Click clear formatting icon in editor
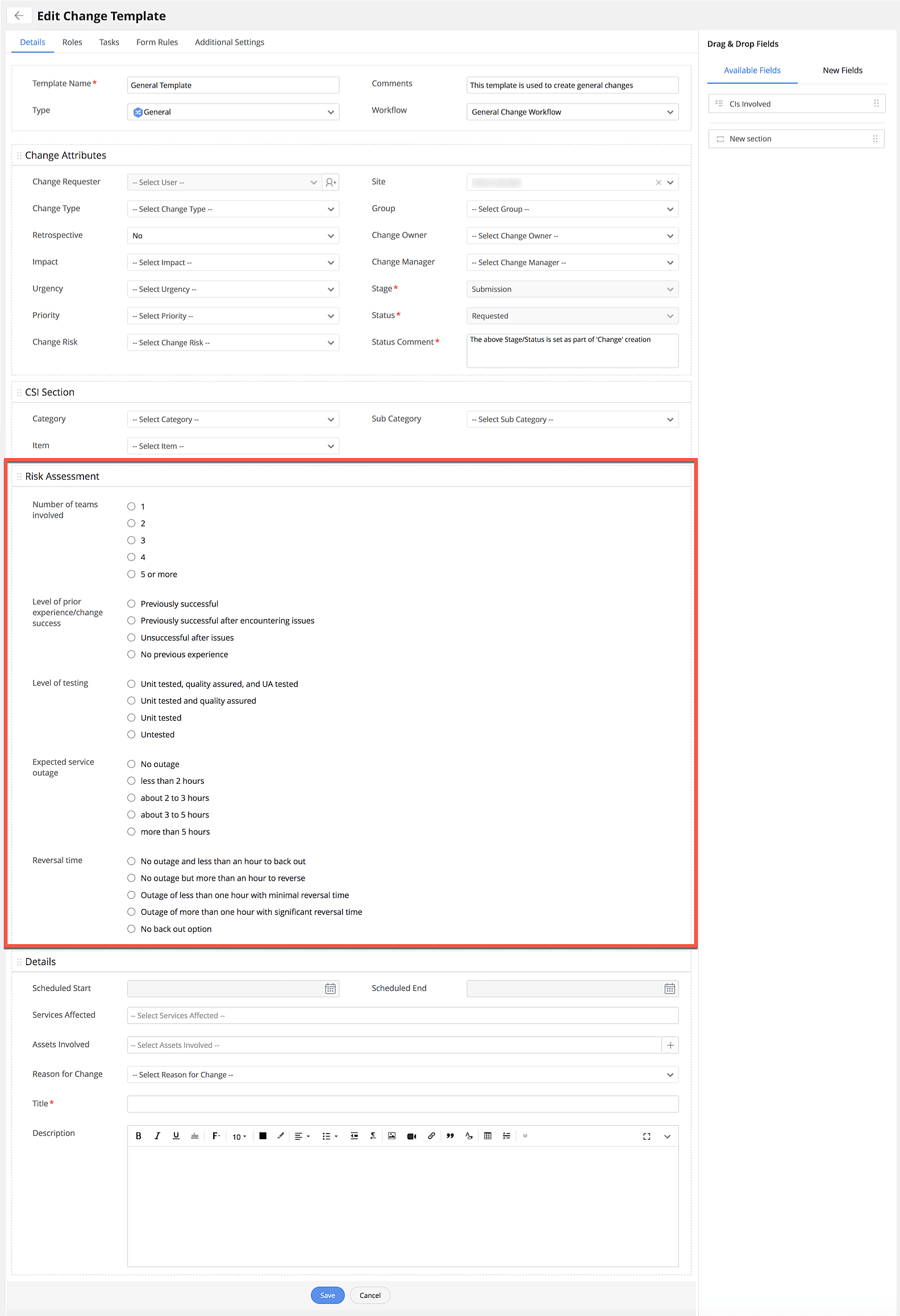 pyautogui.click(x=469, y=1136)
